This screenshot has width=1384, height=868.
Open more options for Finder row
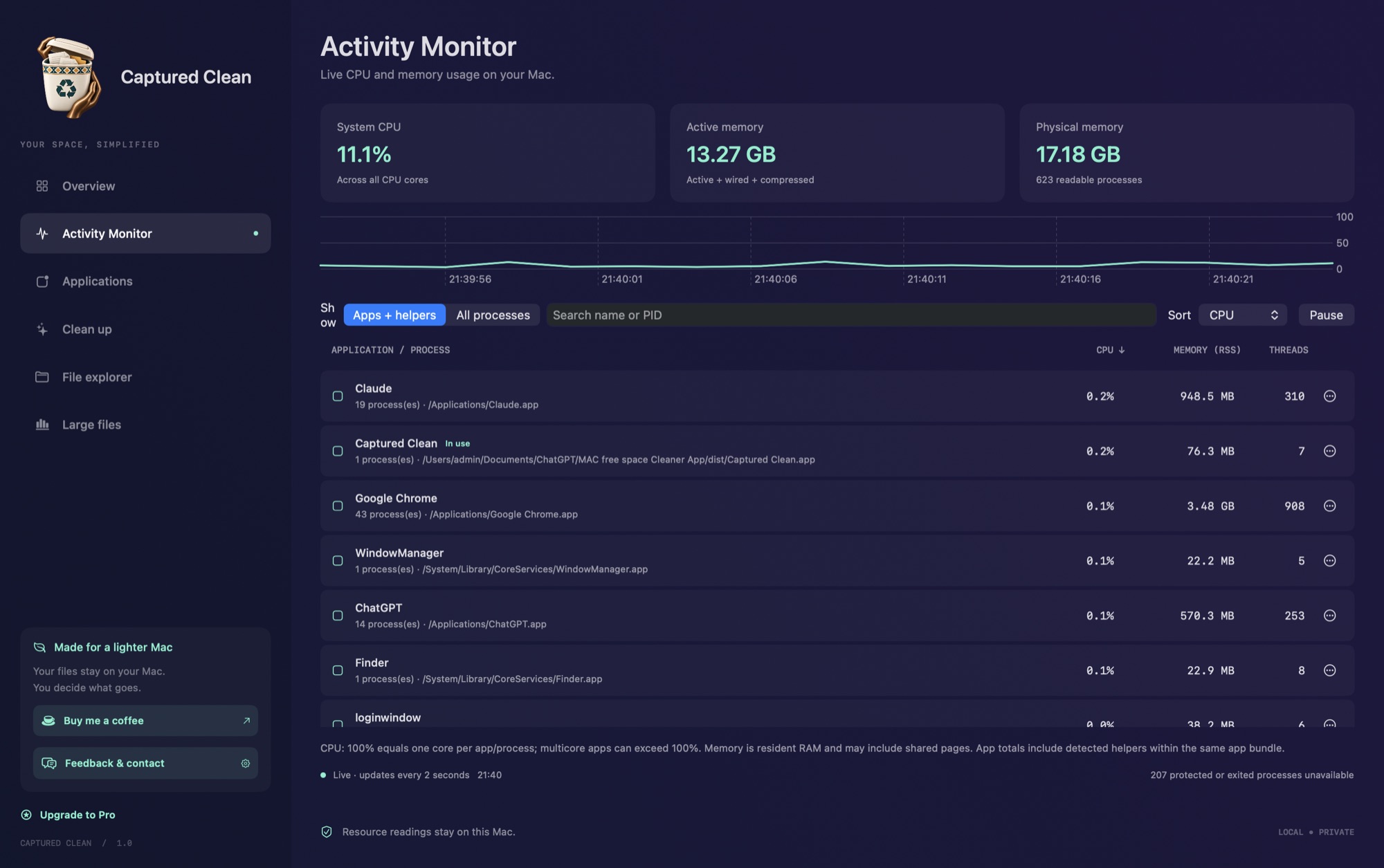pyautogui.click(x=1329, y=670)
